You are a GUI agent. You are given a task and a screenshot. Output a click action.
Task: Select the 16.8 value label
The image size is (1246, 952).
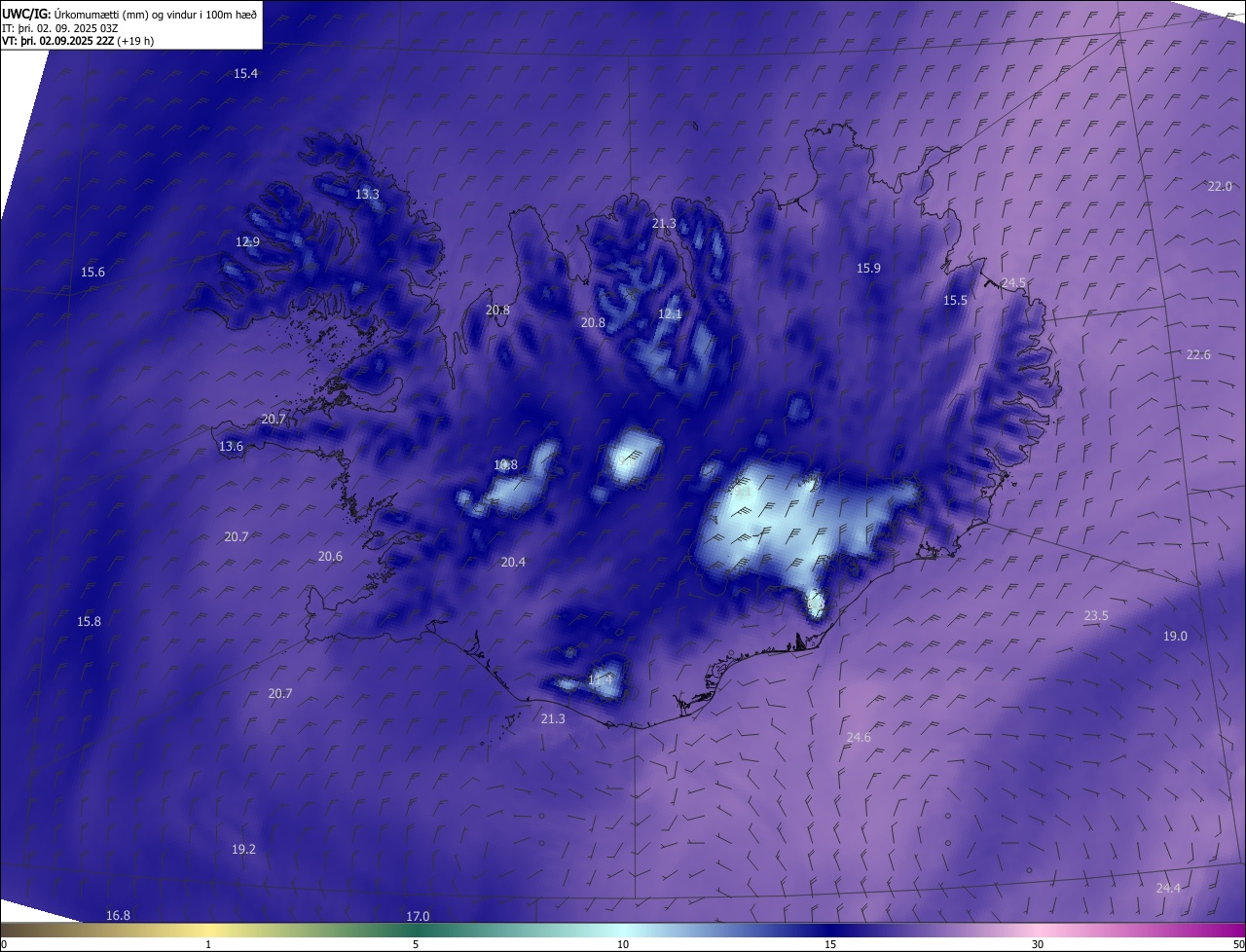(118, 916)
